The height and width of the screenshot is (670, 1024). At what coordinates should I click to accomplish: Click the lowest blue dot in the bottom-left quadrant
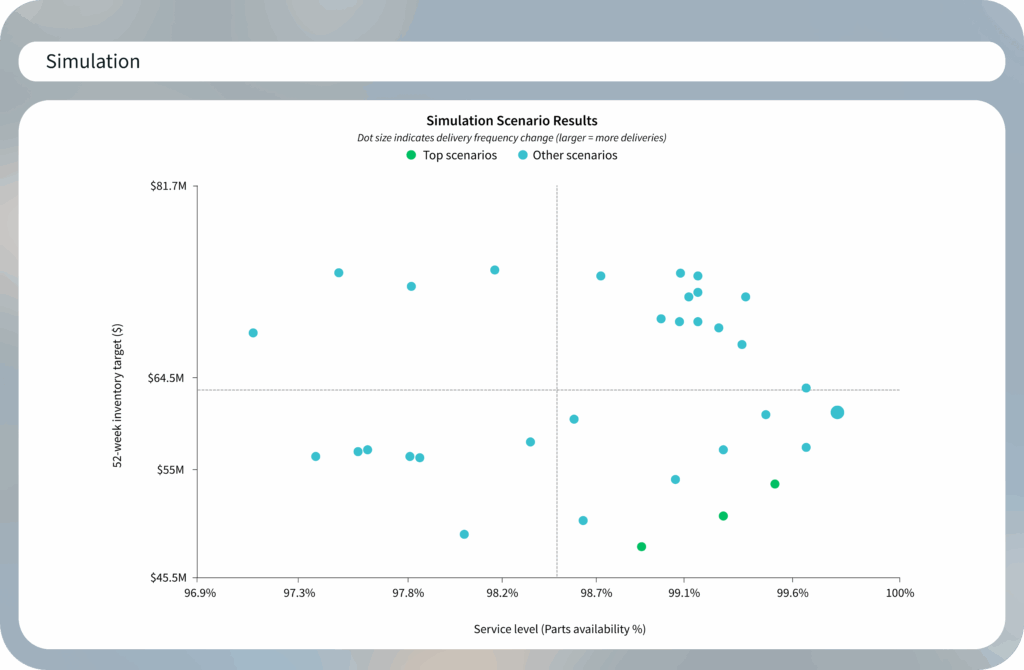[464, 534]
